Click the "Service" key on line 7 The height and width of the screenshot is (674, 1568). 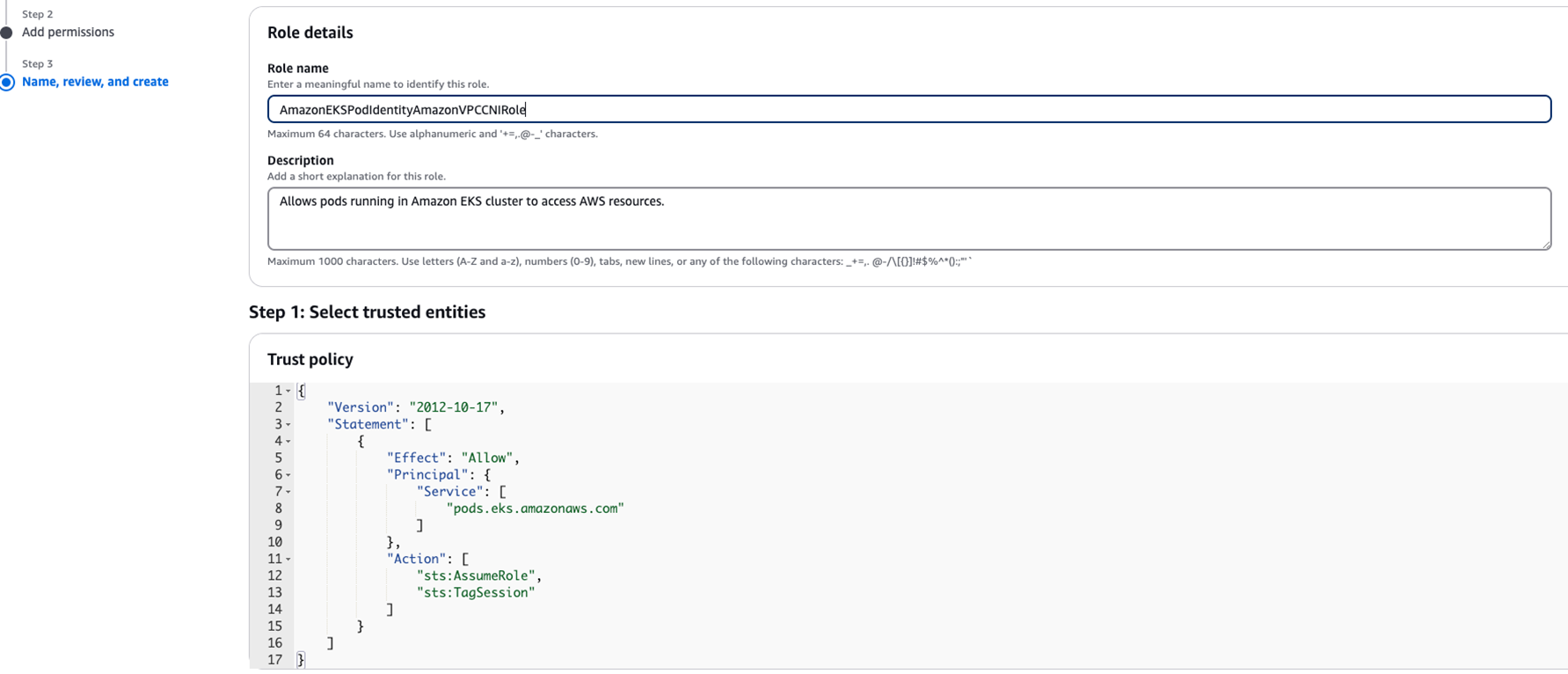pyautogui.click(x=449, y=491)
